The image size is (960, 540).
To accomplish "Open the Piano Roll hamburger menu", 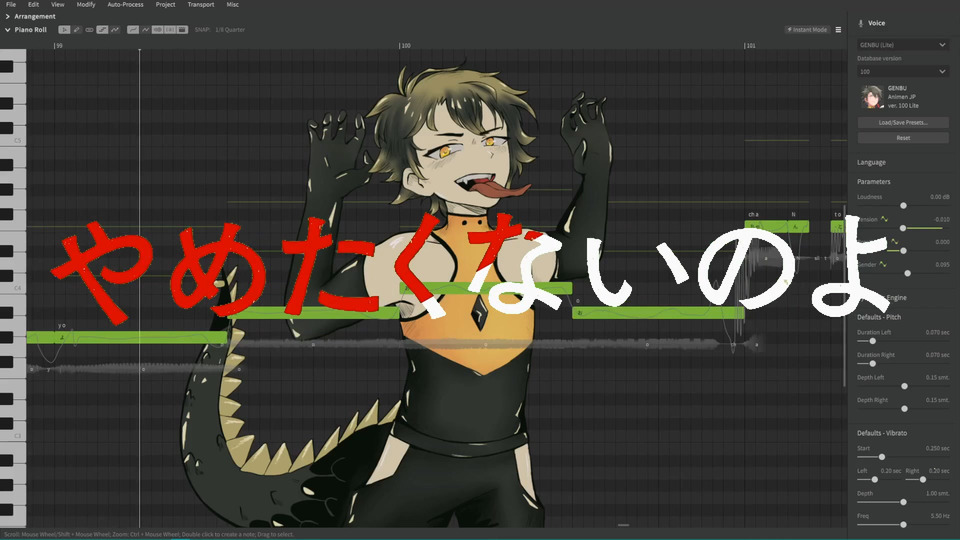I will pos(838,29).
